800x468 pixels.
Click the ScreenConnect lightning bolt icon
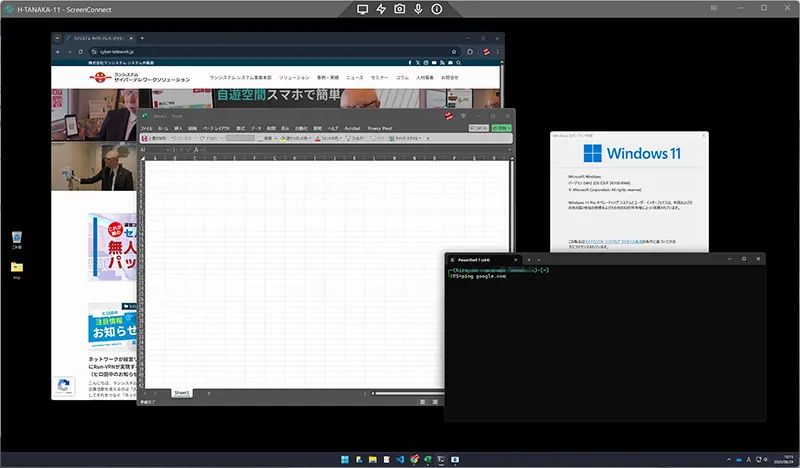coord(381,9)
